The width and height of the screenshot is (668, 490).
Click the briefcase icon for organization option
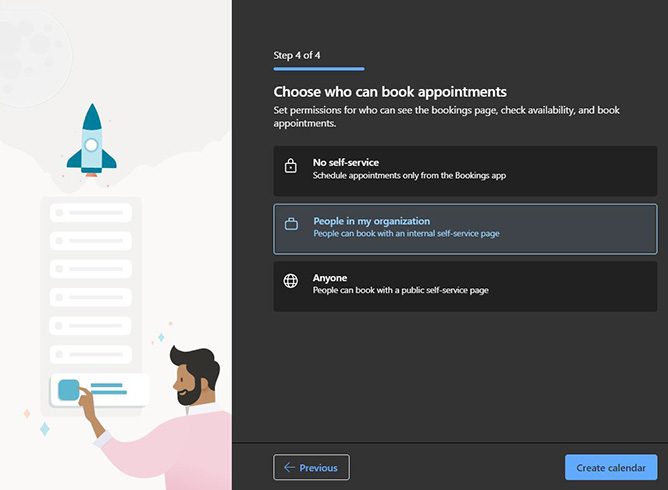click(291, 224)
